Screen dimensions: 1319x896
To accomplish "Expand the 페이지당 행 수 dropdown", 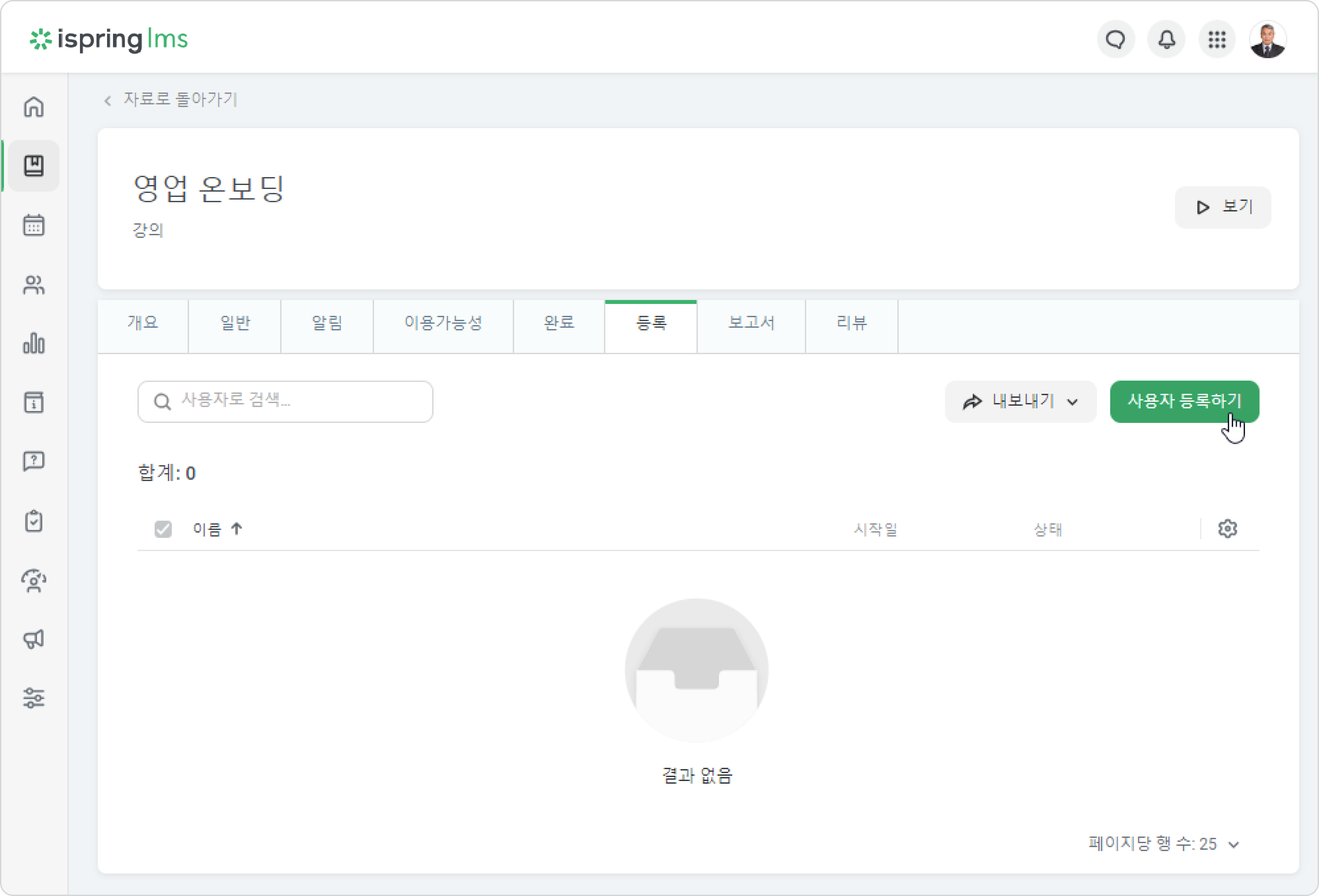I will pyautogui.click(x=1164, y=844).
